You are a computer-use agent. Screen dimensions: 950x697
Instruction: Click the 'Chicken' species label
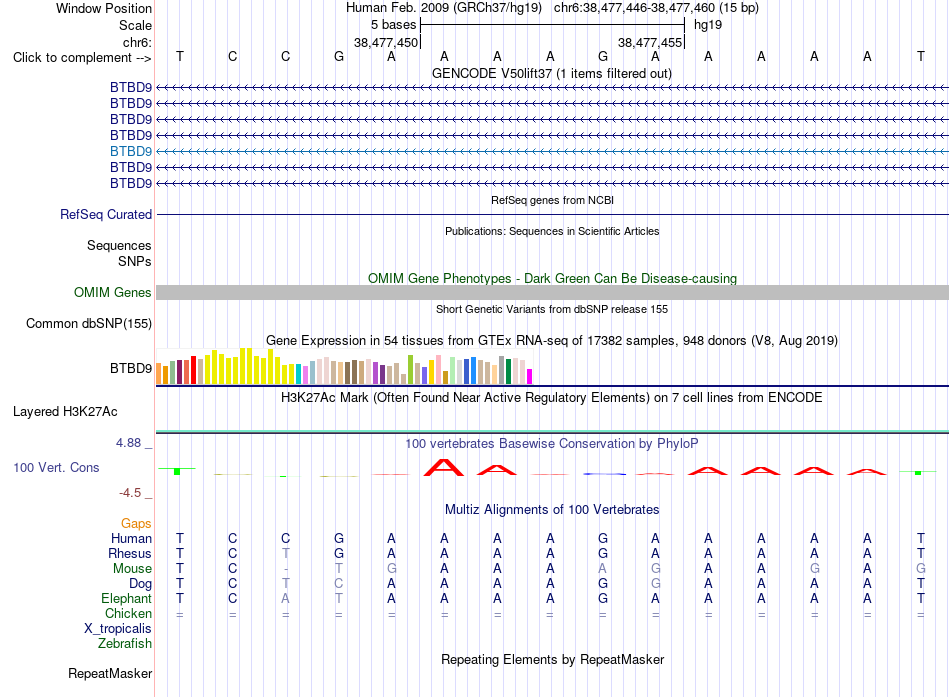(x=128, y=613)
